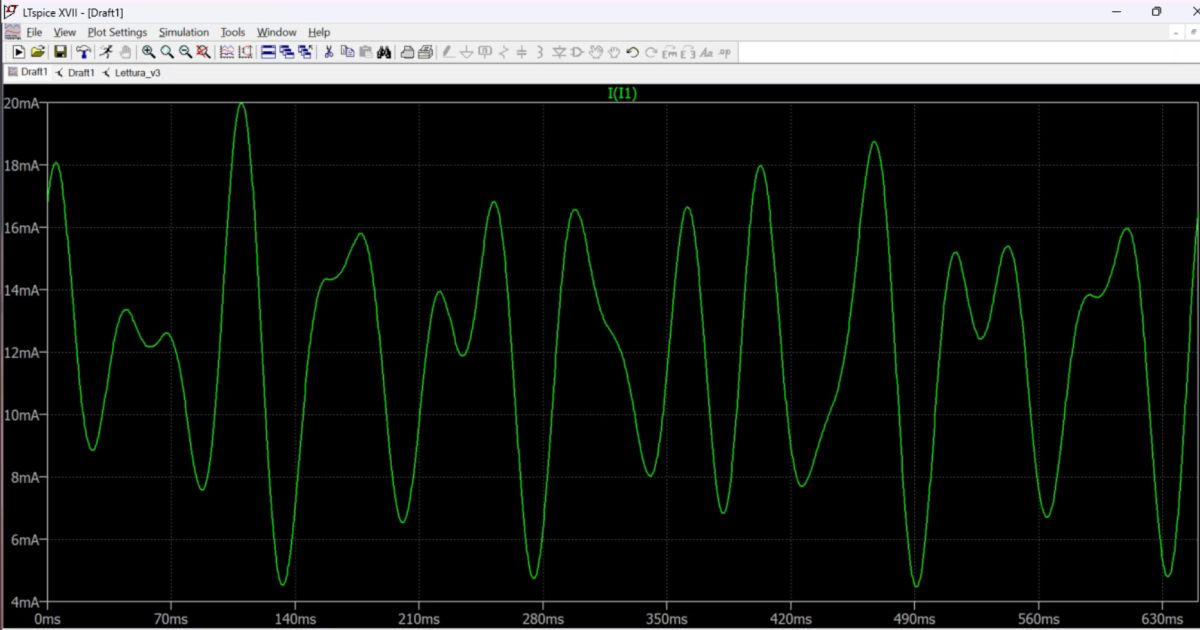Viewport: 1200px width, 630px height.
Task: Open the Simulation menu
Action: [184, 32]
